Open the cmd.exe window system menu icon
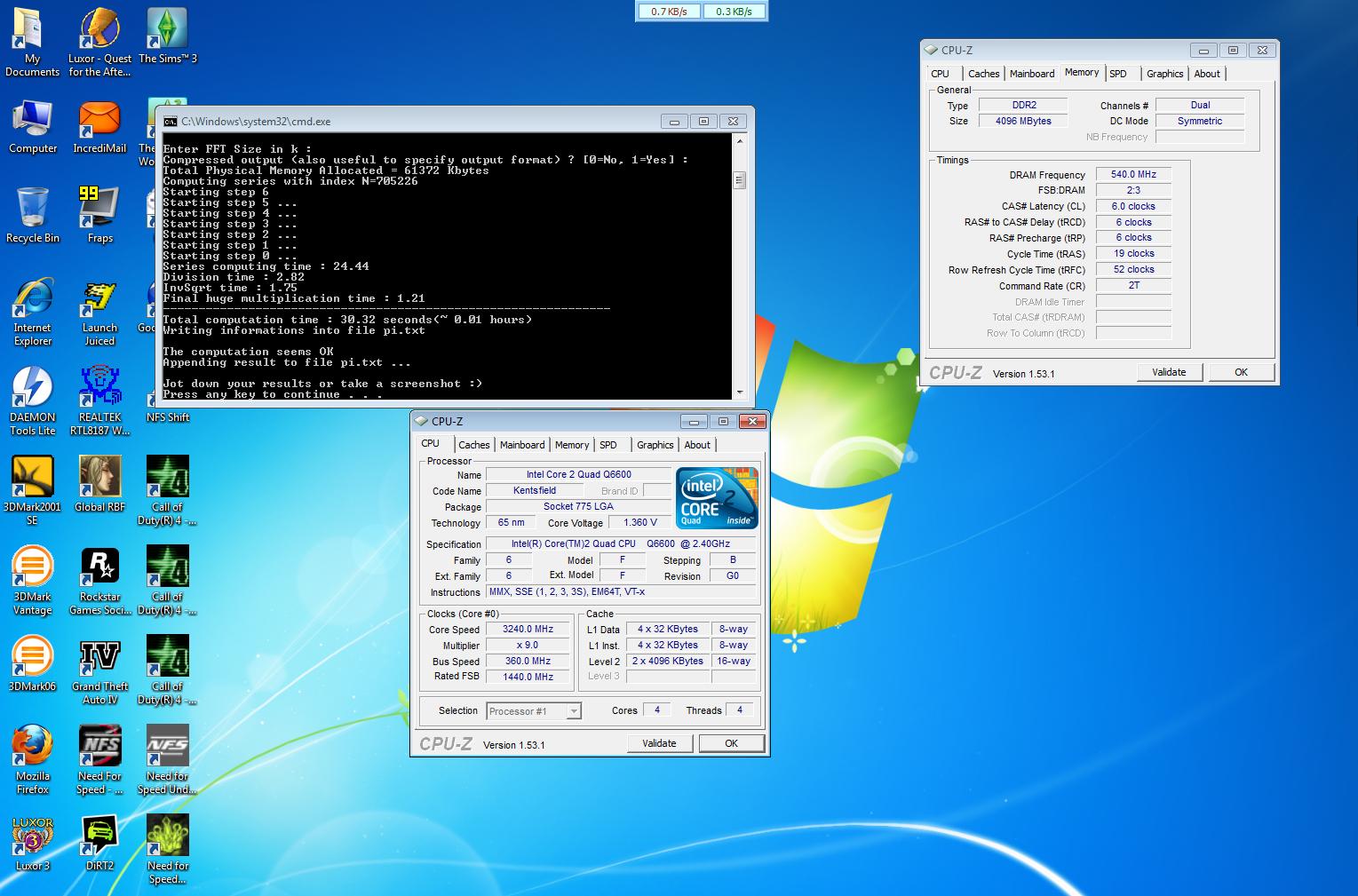 [169, 122]
